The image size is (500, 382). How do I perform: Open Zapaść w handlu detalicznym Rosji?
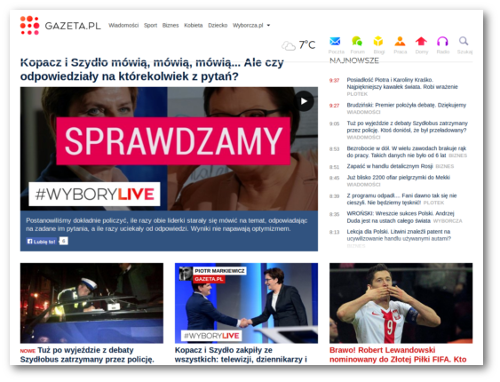(390, 166)
